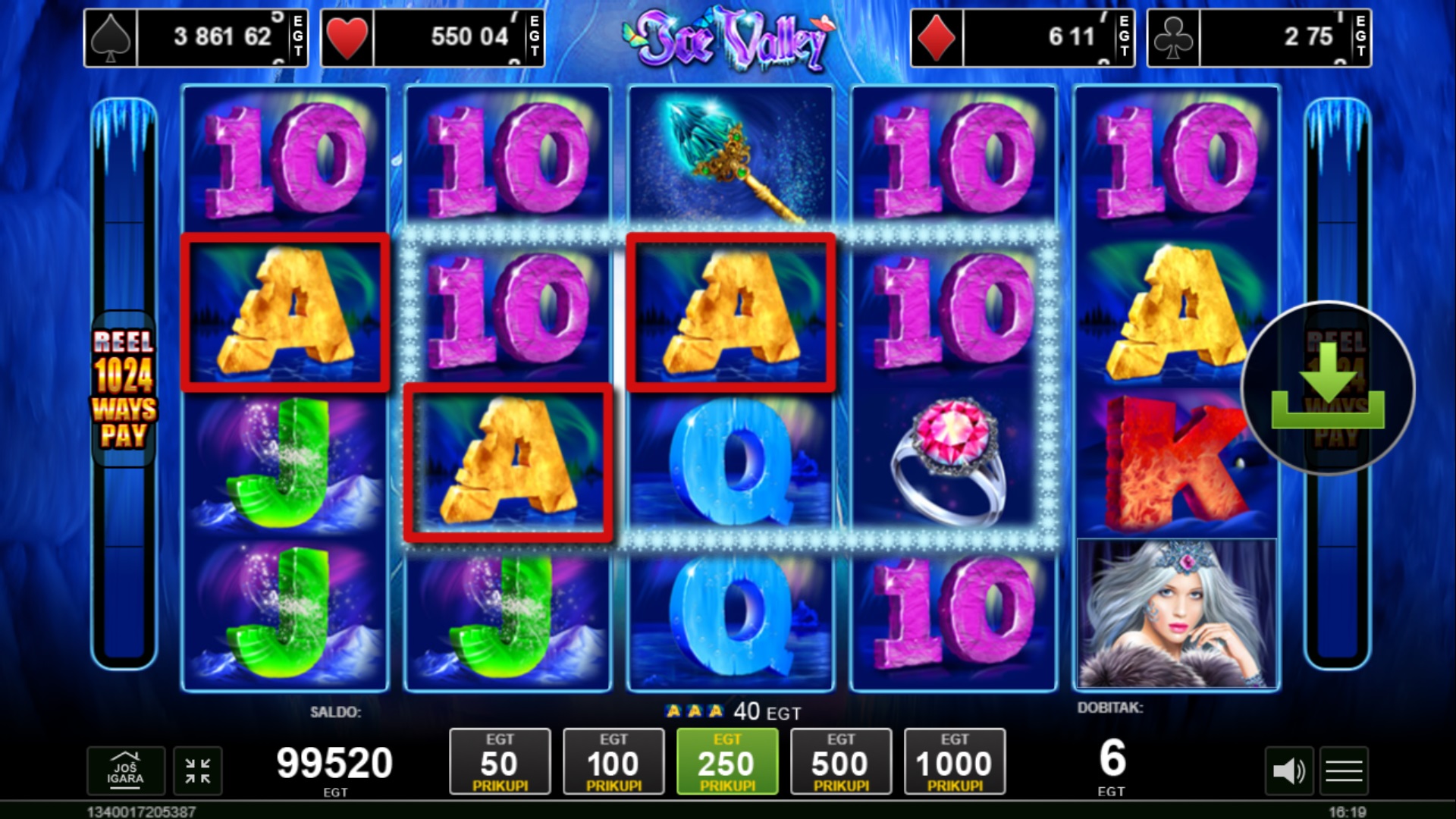The image size is (1456, 819).
Task: Select the 1000 EGT Prikupi bet
Action: point(955,761)
